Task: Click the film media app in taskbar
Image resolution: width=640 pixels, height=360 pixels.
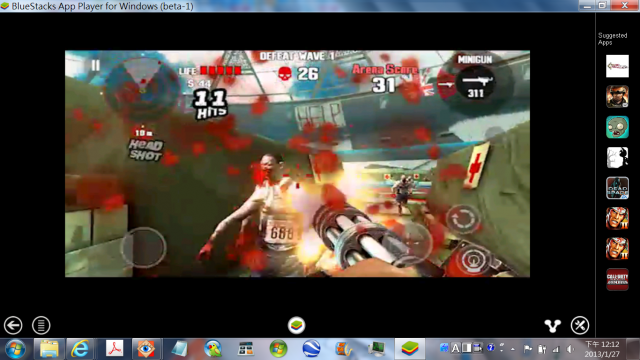Action: tap(344, 349)
